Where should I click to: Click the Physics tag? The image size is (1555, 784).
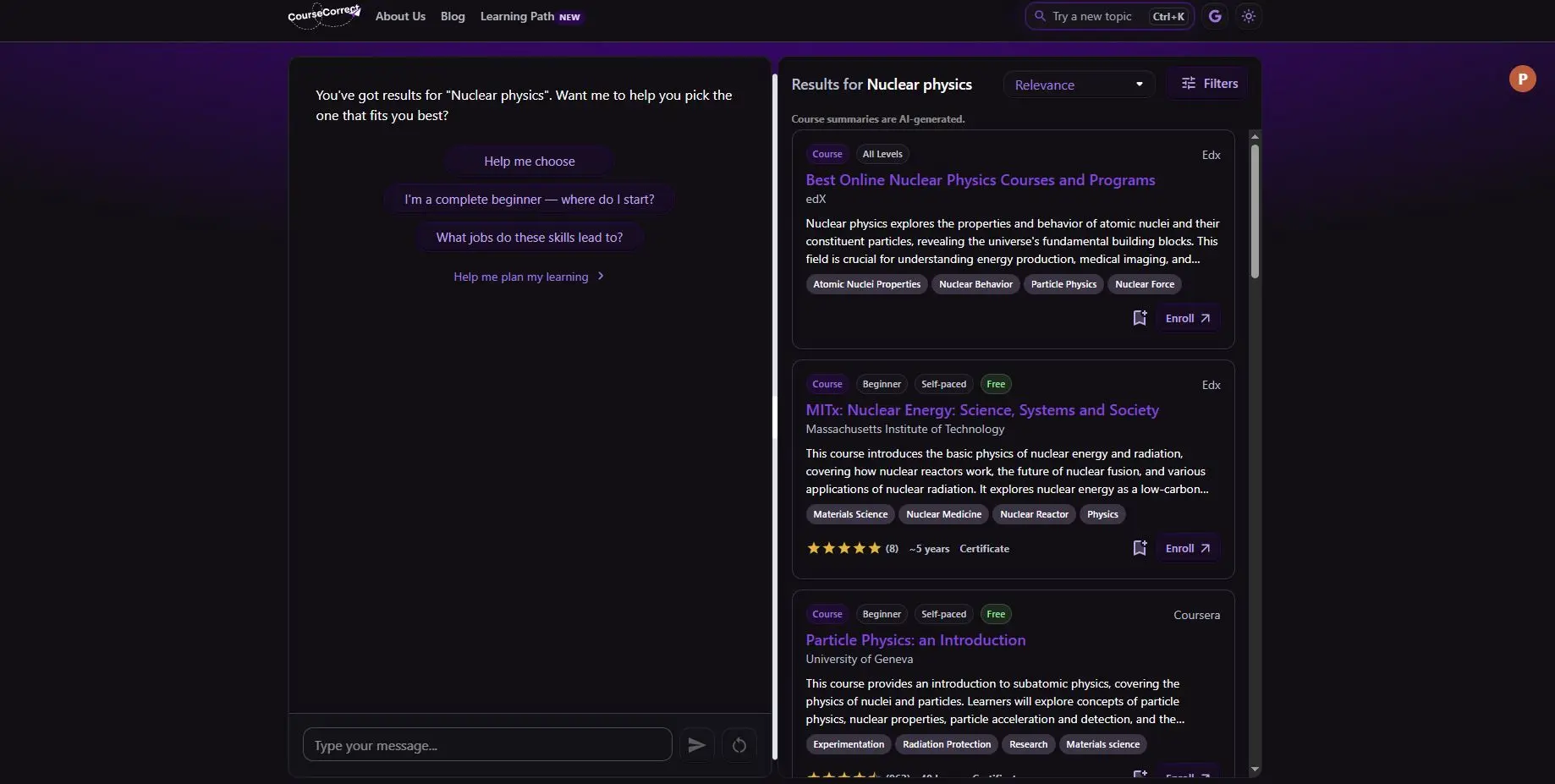[1102, 514]
